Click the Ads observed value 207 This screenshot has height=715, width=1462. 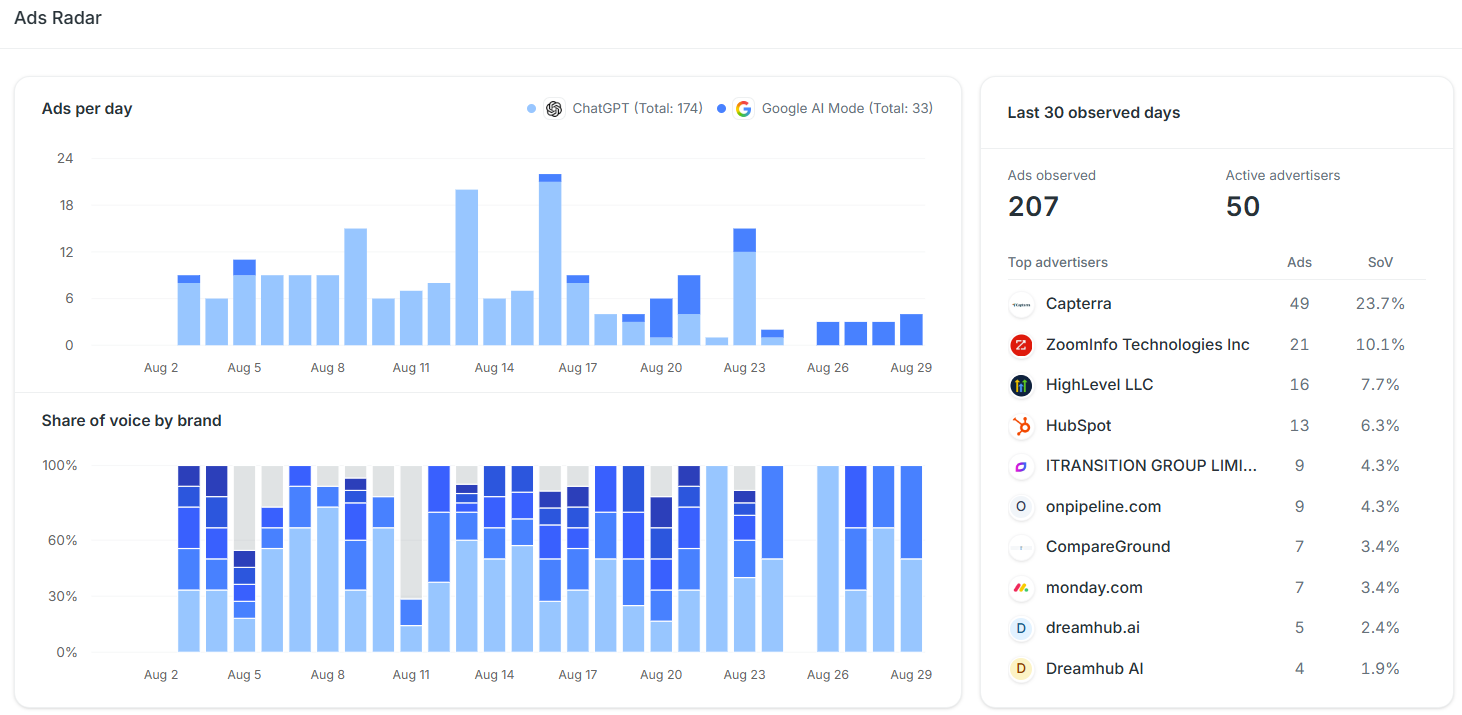1033,207
